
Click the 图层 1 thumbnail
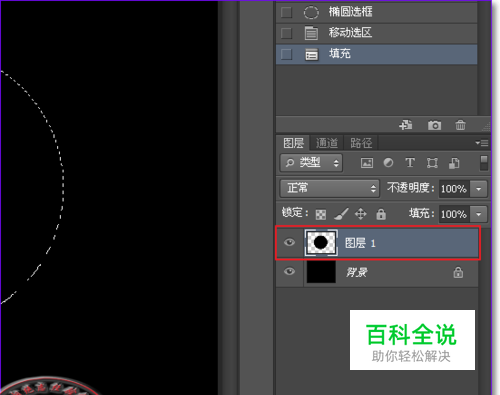click(321, 243)
